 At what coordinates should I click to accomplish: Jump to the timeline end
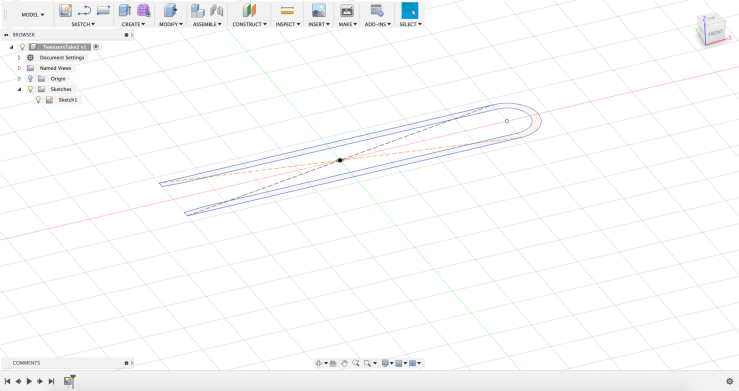51,381
